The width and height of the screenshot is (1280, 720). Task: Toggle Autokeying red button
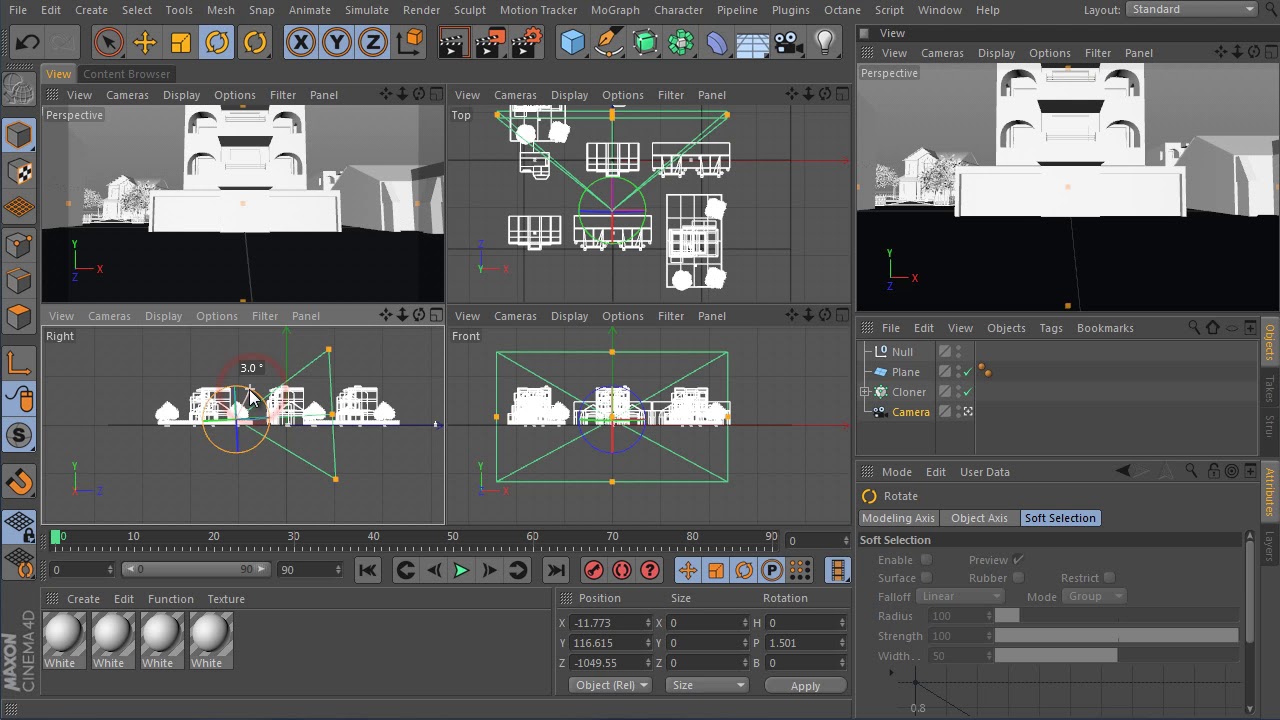[x=622, y=570]
